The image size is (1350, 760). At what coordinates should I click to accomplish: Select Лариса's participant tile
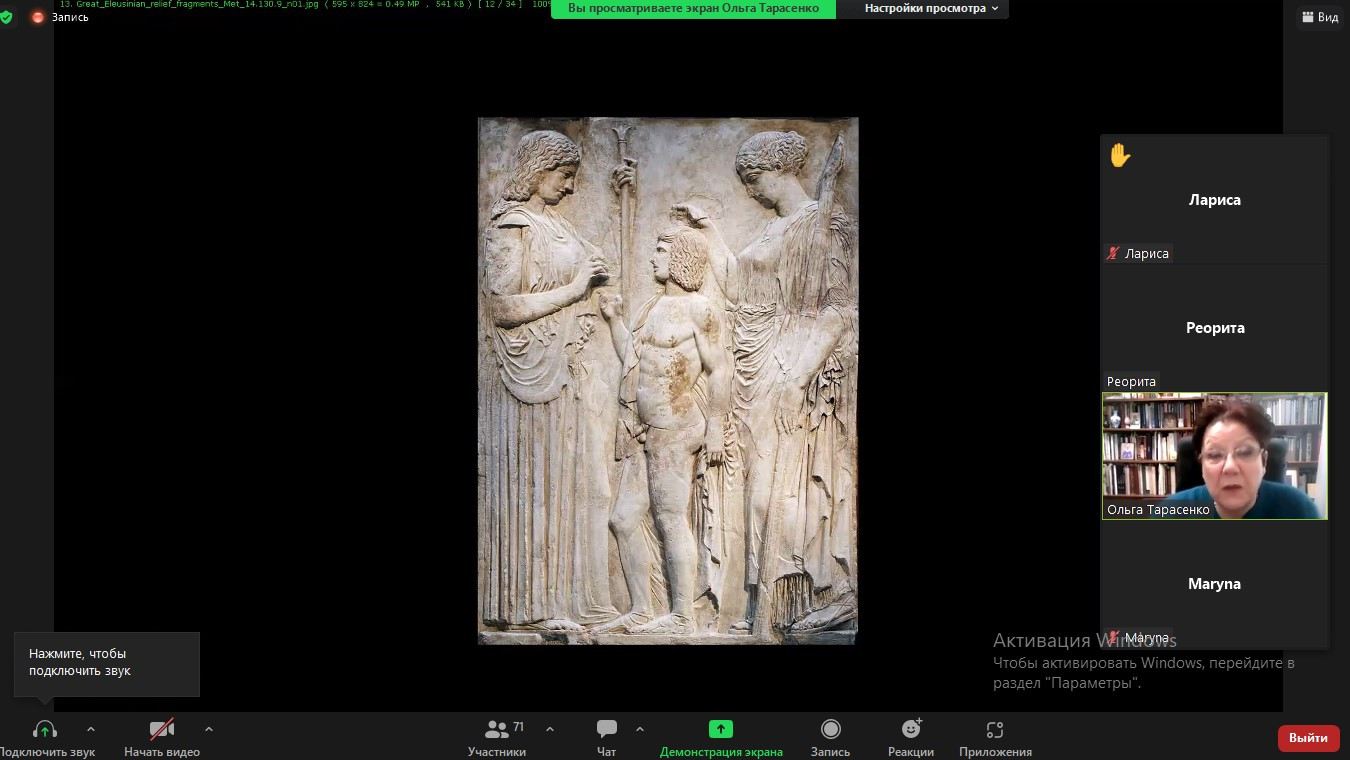point(1215,200)
